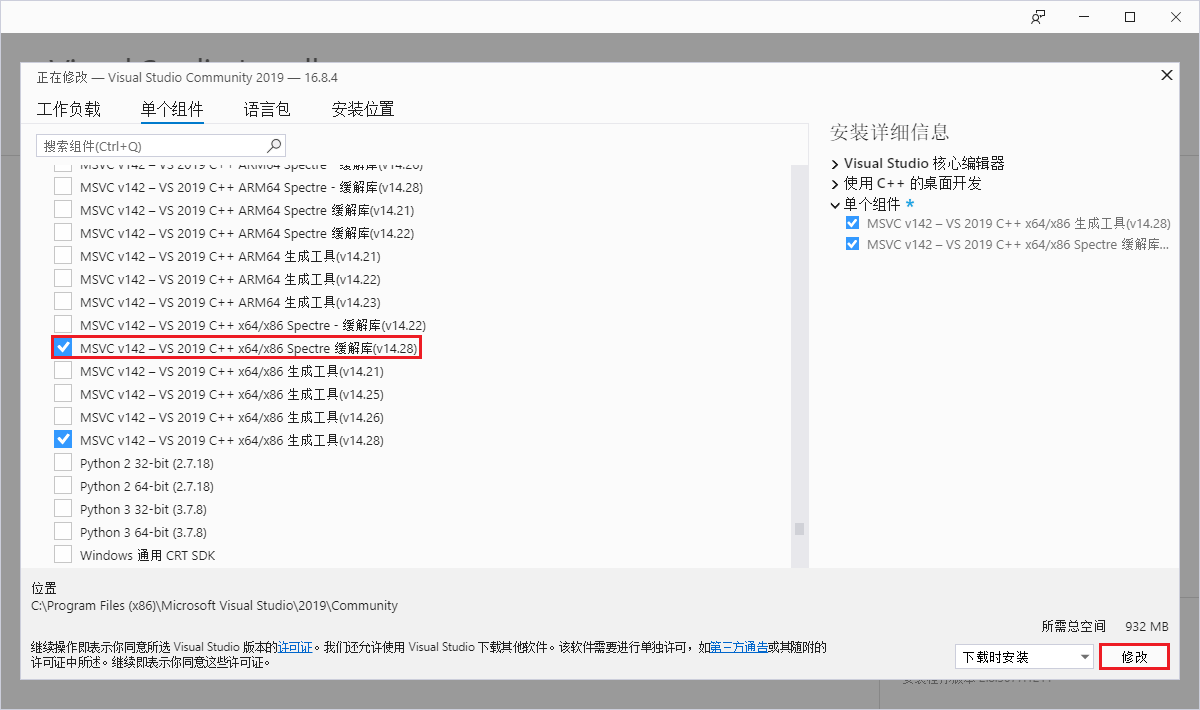Uncheck x64/x86 Spectre 缓解库(v14.28) checkbox
Image resolution: width=1200 pixels, height=710 pixels.
63,348
